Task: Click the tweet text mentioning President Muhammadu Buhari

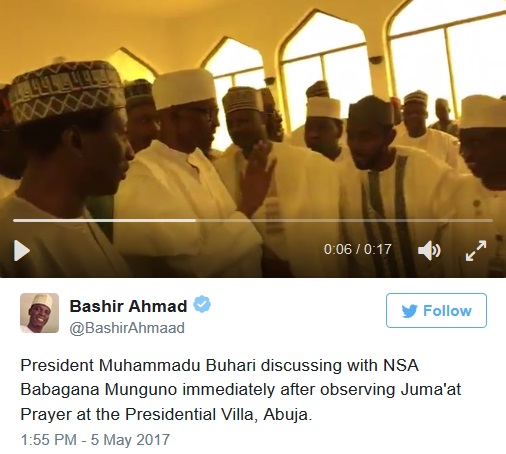Action: pos(241,390)
